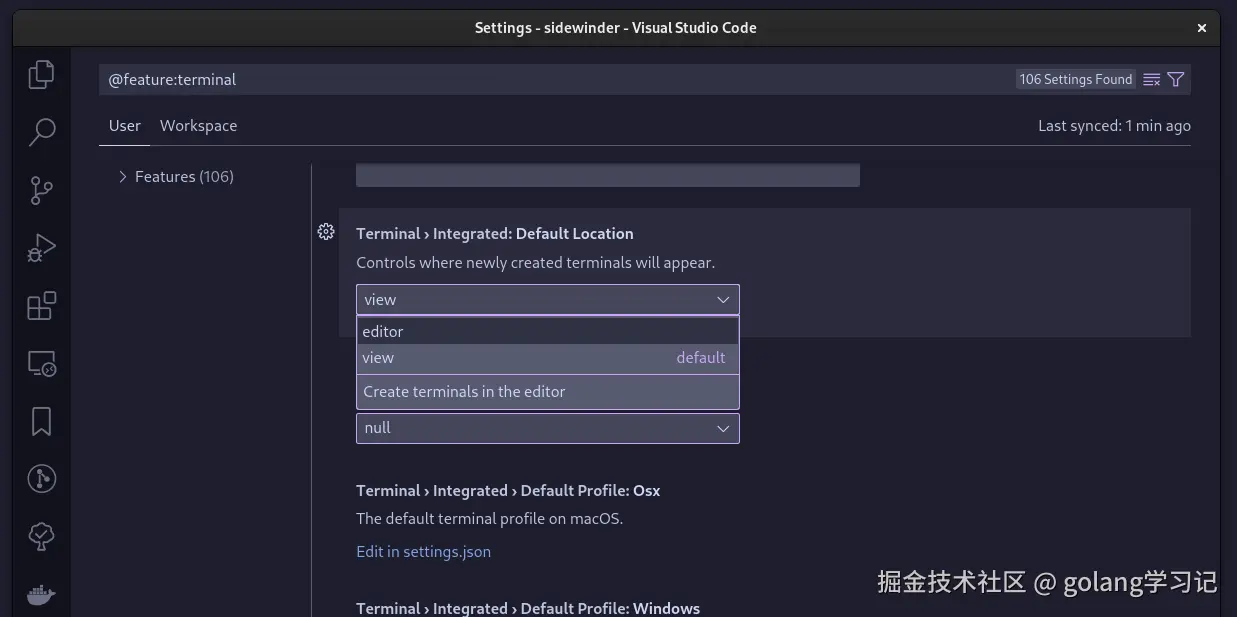Open the Search view icon
Screen dimensions: 1237x617
(x=41, y=132)
